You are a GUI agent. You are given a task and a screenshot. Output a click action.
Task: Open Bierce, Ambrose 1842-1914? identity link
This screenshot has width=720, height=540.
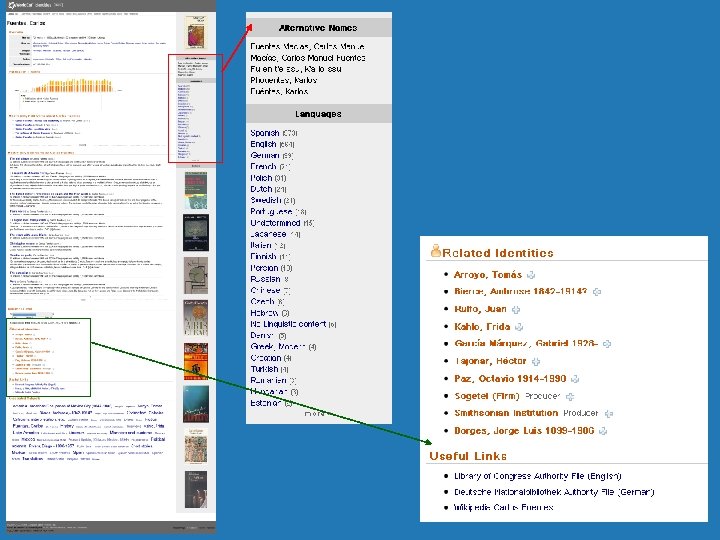[520, 291]
